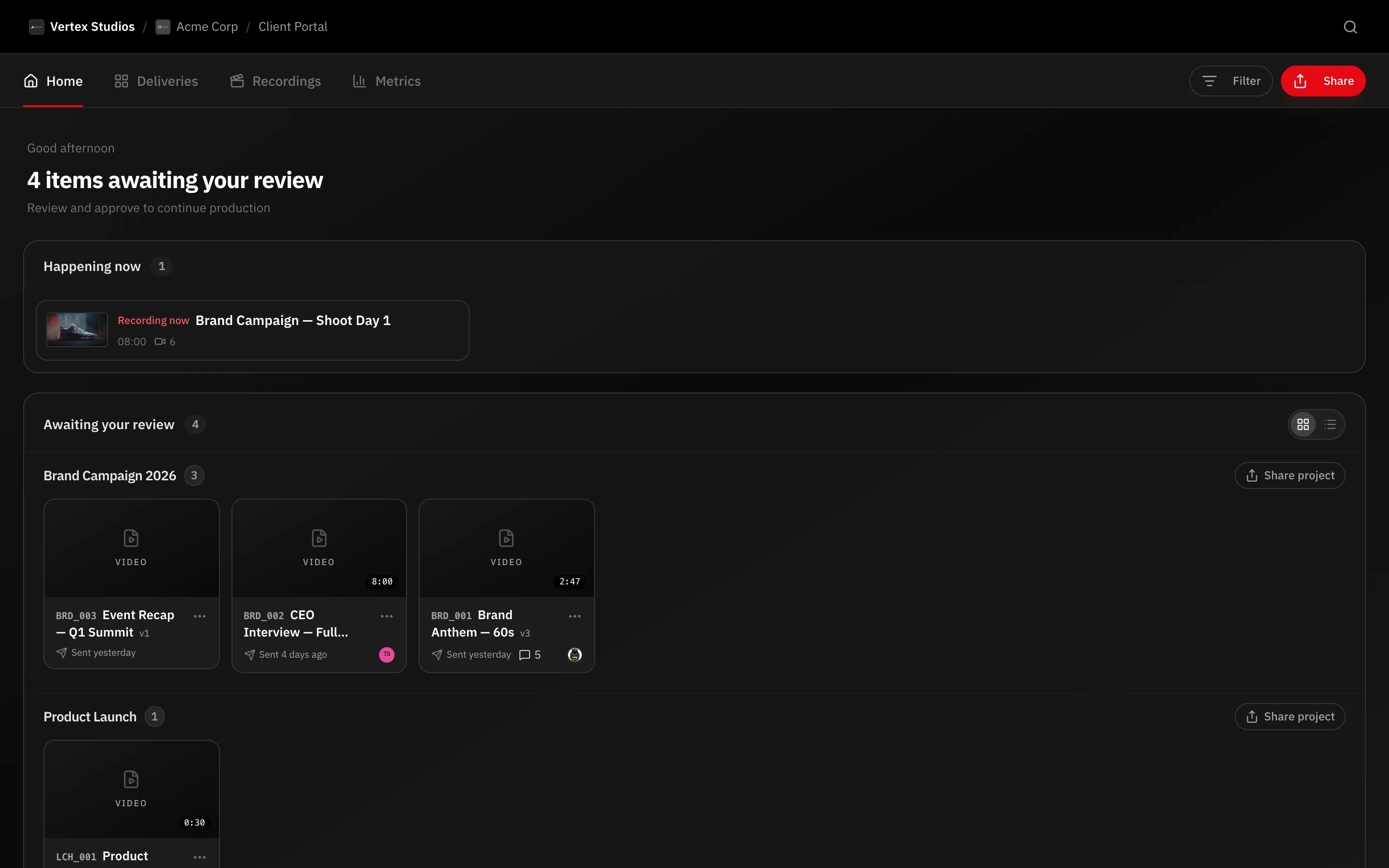Open more options for LCH_001 Product
This screenshot has height=868, width=1389.
pos(200,857)
